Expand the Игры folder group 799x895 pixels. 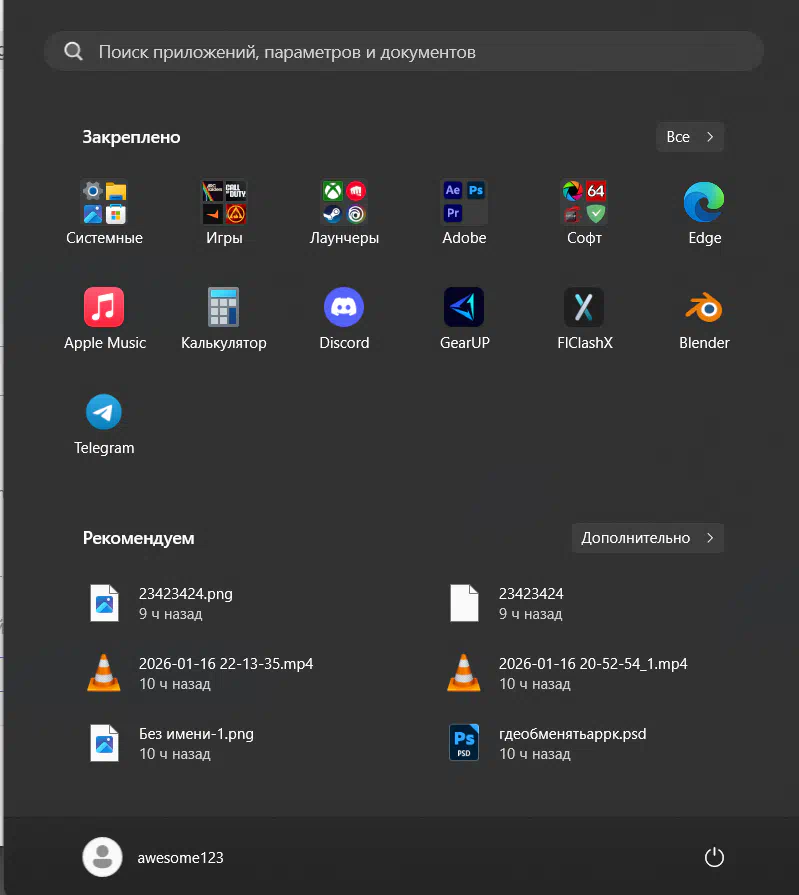click(x=224, y=203)
